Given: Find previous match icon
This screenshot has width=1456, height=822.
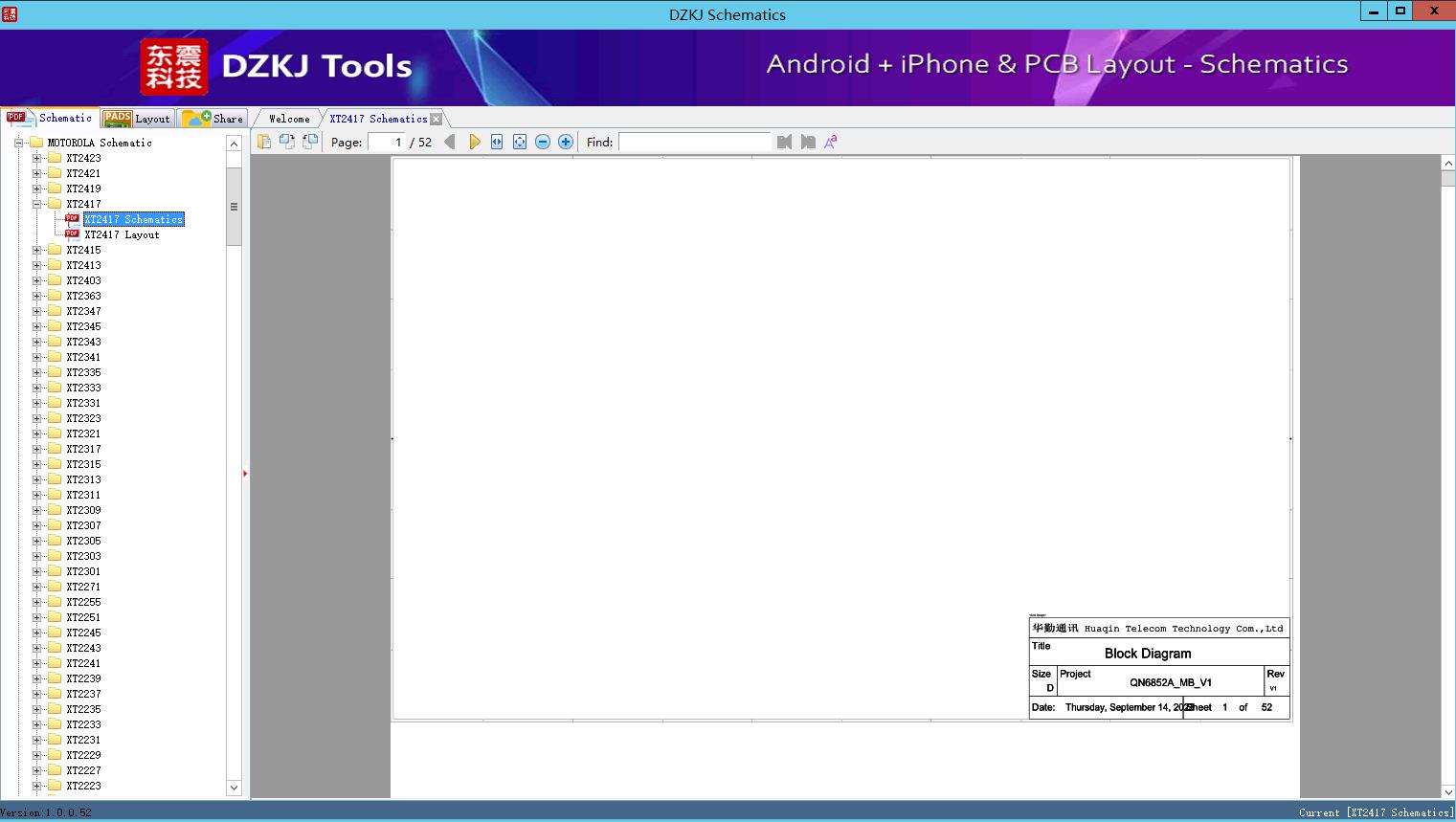Looking at the screenshot, I should pos(785,142).
